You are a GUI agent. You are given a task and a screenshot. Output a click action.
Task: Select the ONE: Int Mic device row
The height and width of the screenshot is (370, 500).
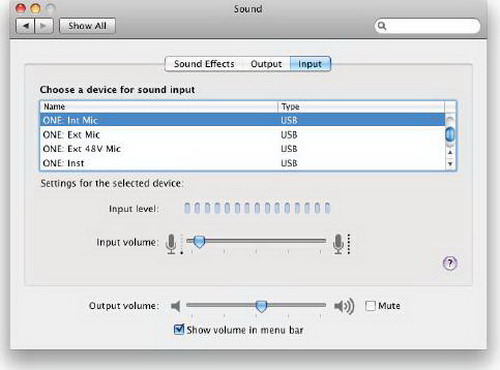coord(242,120)
